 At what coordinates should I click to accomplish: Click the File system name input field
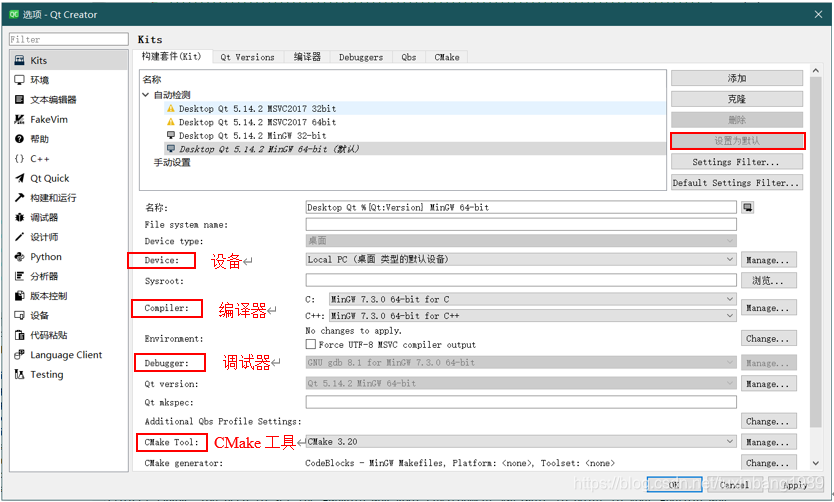[x=521, y=224]
